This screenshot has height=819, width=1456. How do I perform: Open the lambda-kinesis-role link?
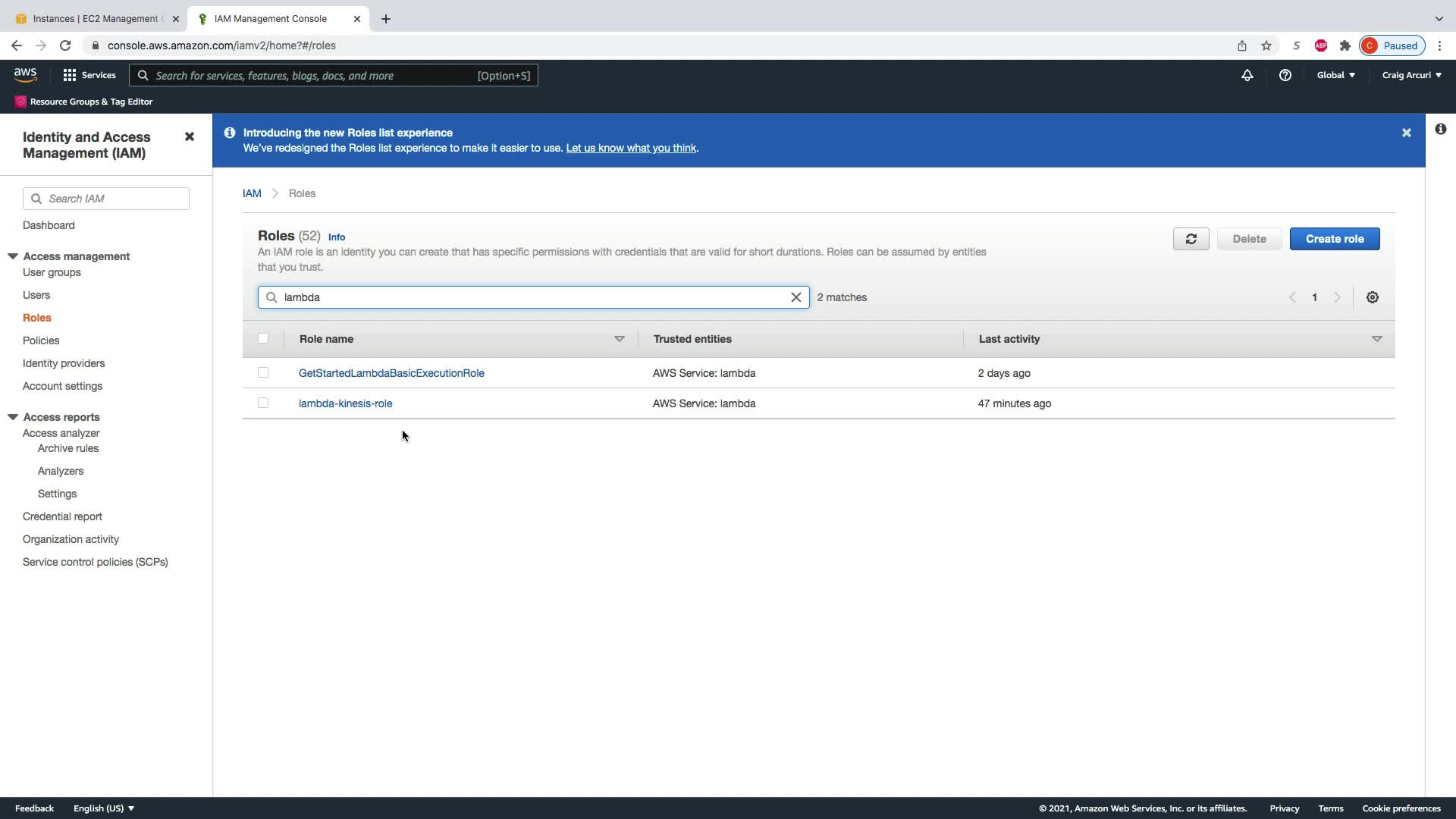[x=345, y=403]
